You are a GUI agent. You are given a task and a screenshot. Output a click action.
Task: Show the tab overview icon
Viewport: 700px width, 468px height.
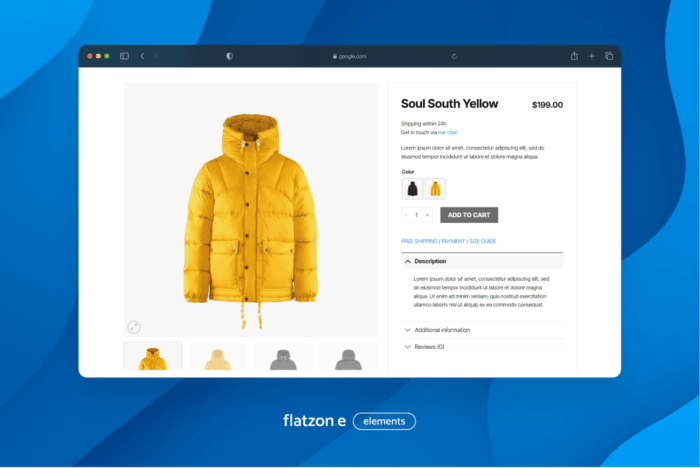point(609,56)
